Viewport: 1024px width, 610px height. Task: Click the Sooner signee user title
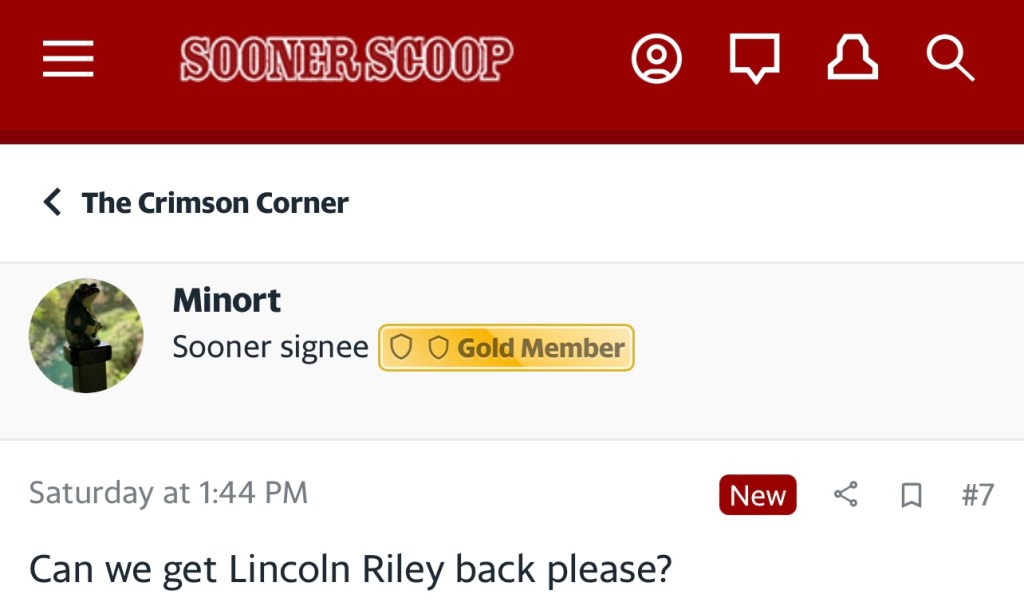coord(271,348)
